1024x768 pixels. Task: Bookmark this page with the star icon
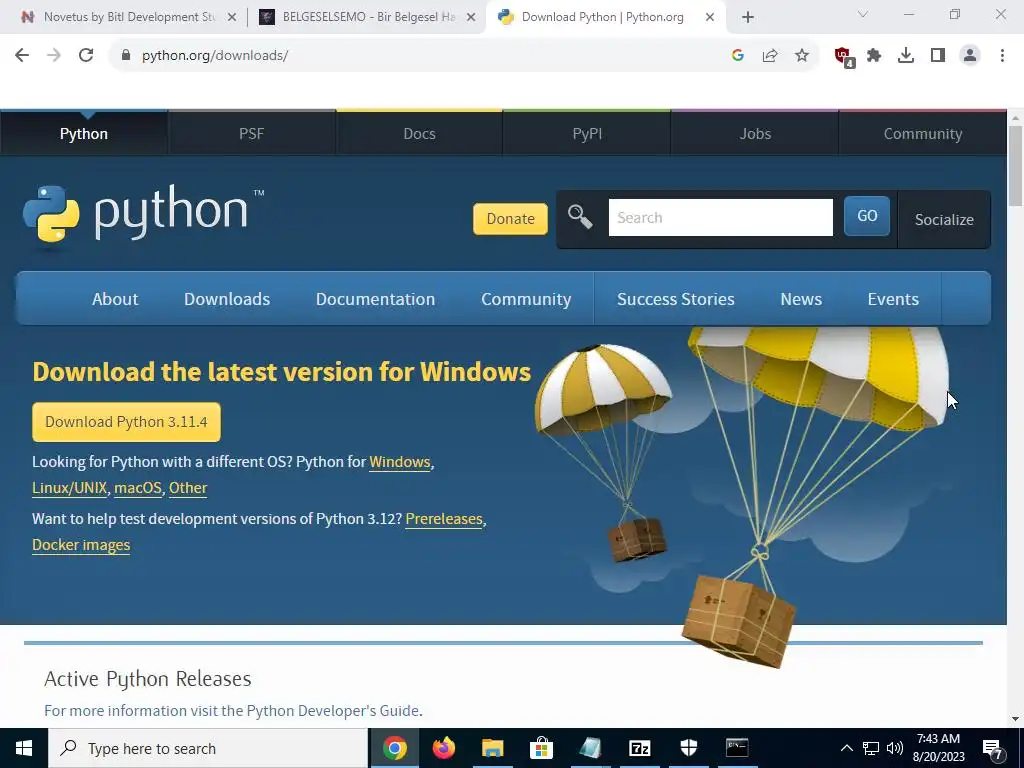(802, 56)
